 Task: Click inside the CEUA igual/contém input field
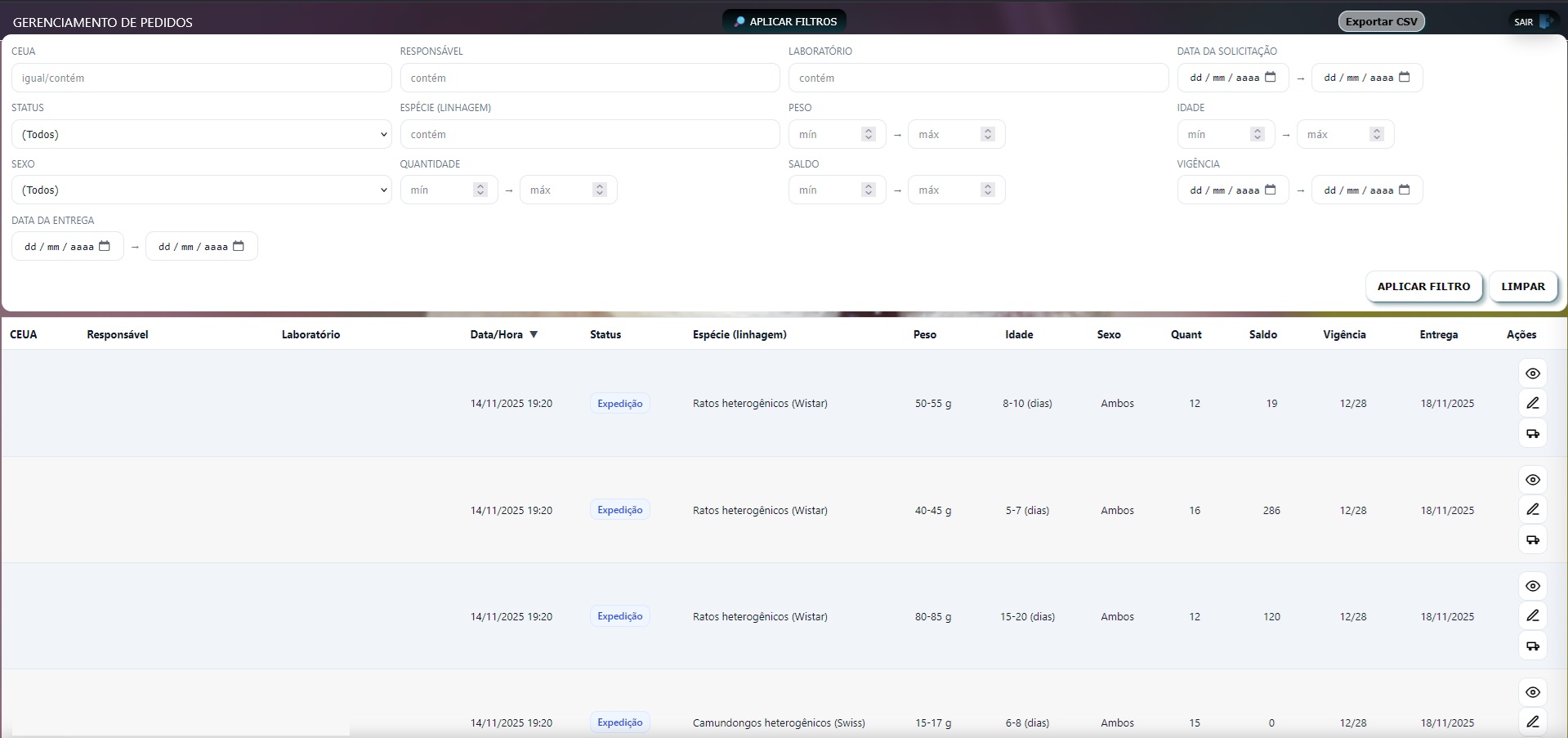(201, 77)
